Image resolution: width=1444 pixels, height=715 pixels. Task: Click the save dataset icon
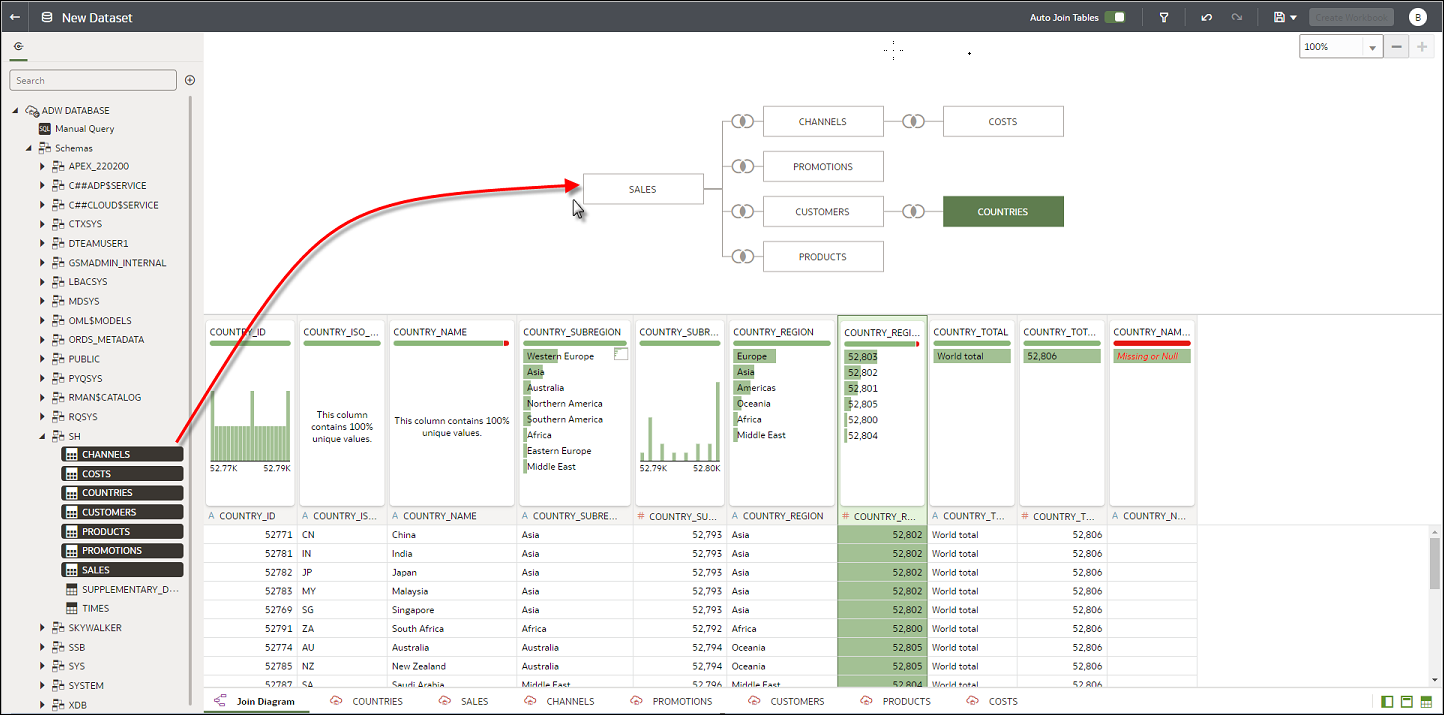click(x=1280, y=17)
